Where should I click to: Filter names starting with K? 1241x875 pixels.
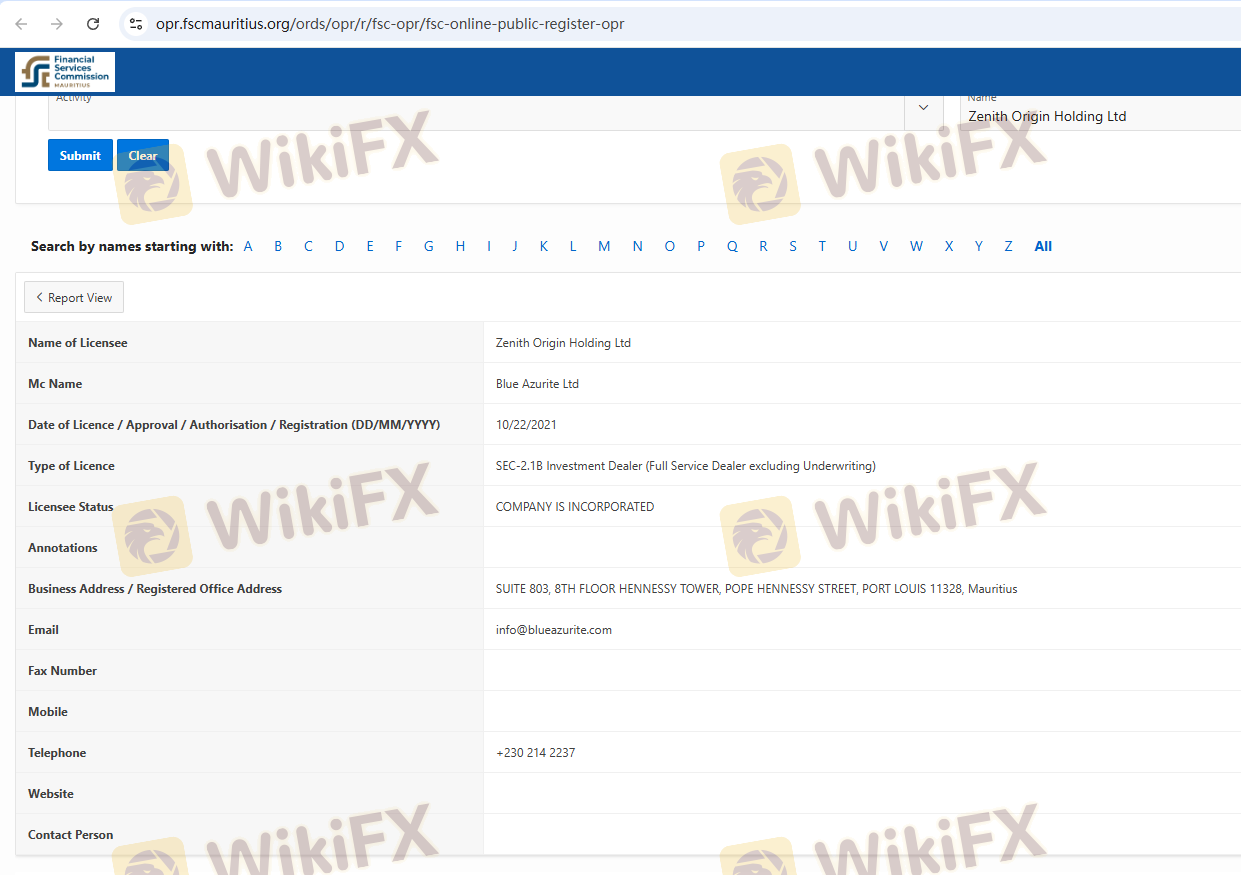(x=544, y=246)
